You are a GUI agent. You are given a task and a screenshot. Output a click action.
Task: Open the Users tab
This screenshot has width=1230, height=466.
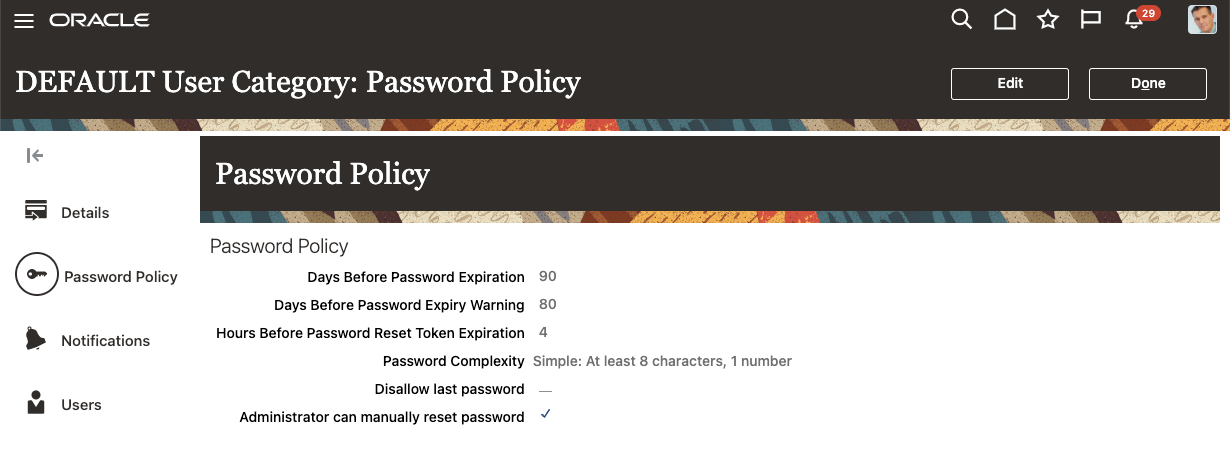[81, 405]
